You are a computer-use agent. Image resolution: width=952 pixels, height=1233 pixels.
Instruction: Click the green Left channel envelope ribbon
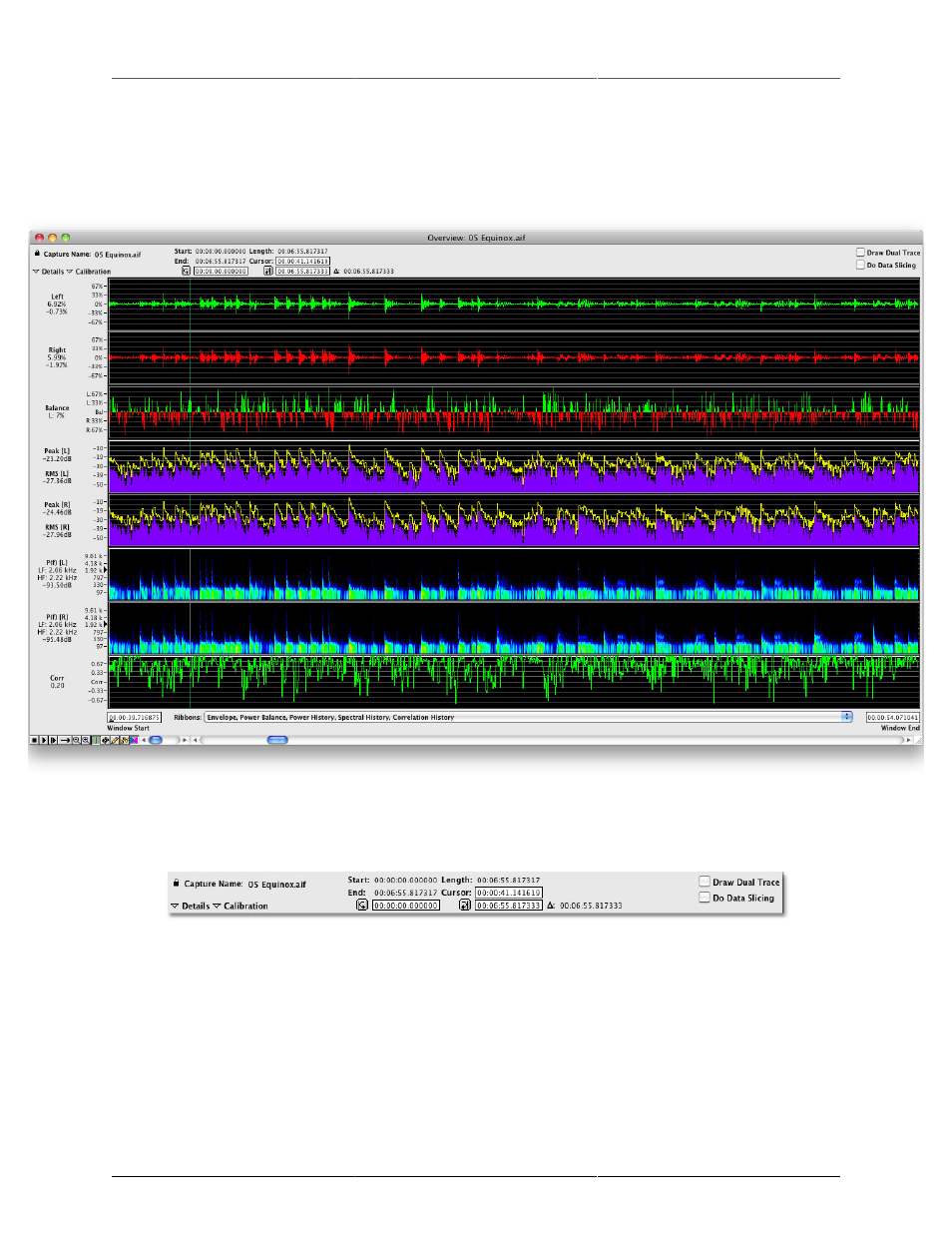coord(514,304)
